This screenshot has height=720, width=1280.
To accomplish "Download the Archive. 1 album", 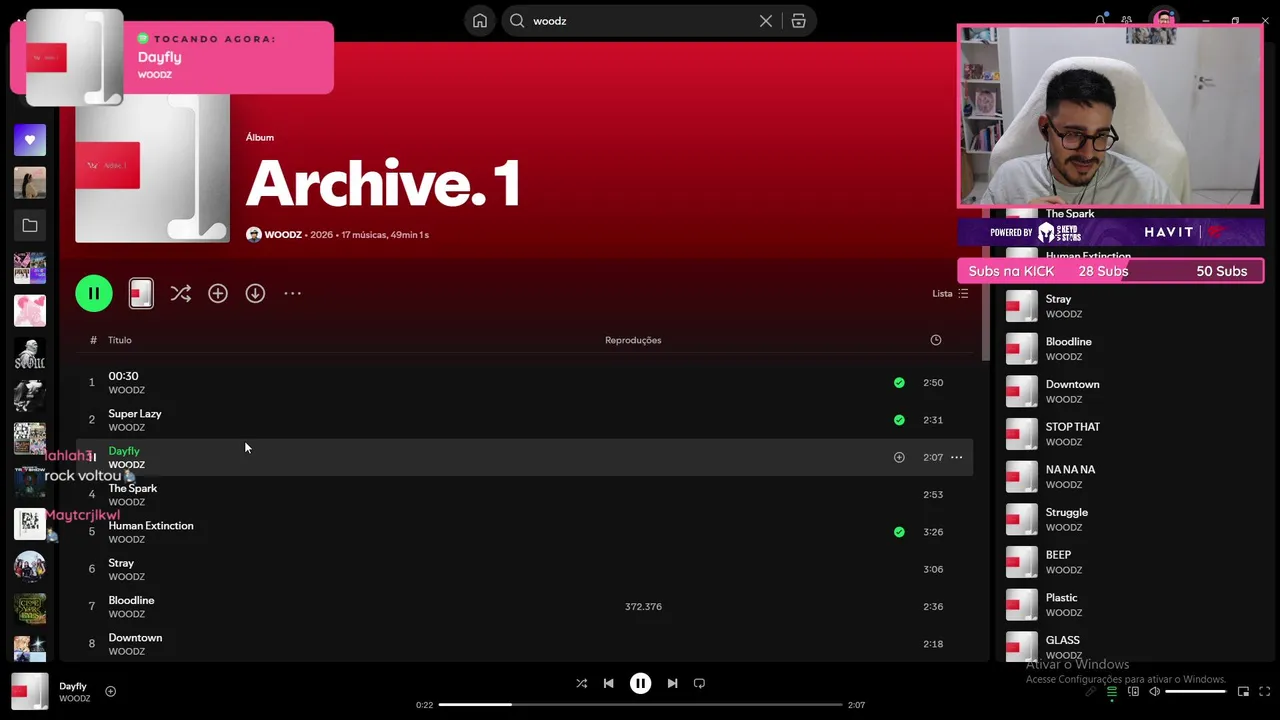I will point(255,293).
